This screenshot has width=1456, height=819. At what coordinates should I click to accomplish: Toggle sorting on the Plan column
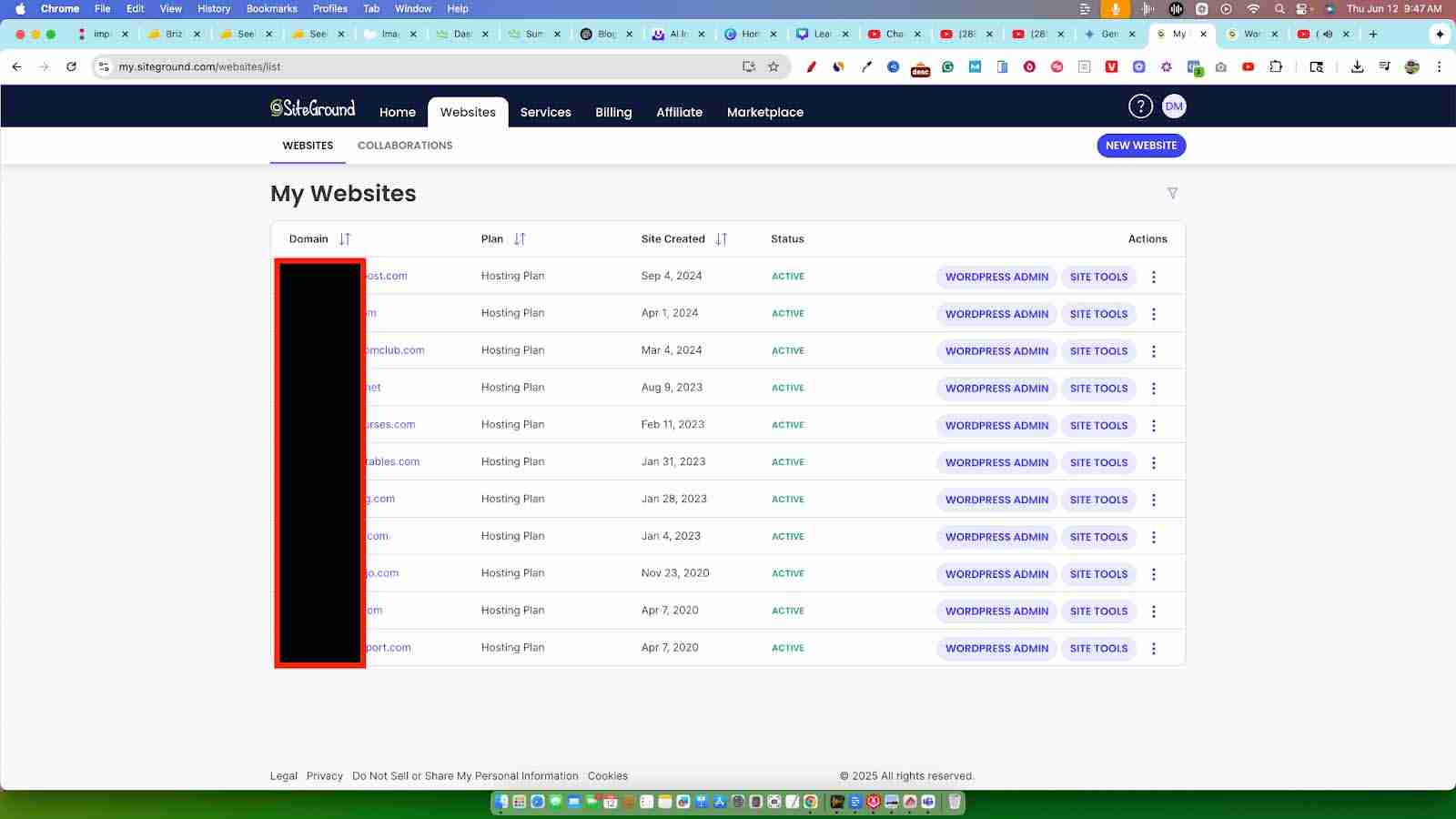tap(520, 238)
